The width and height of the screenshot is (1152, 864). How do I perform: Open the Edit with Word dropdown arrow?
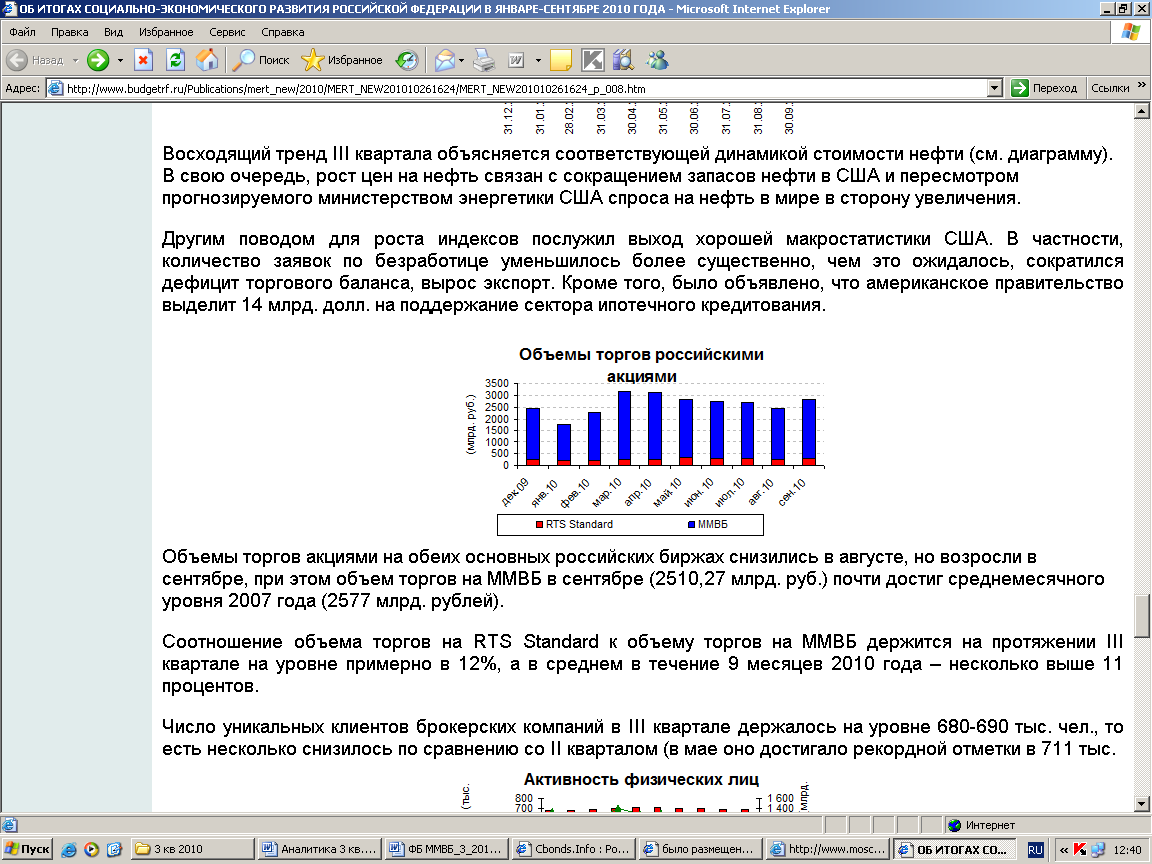538,60
